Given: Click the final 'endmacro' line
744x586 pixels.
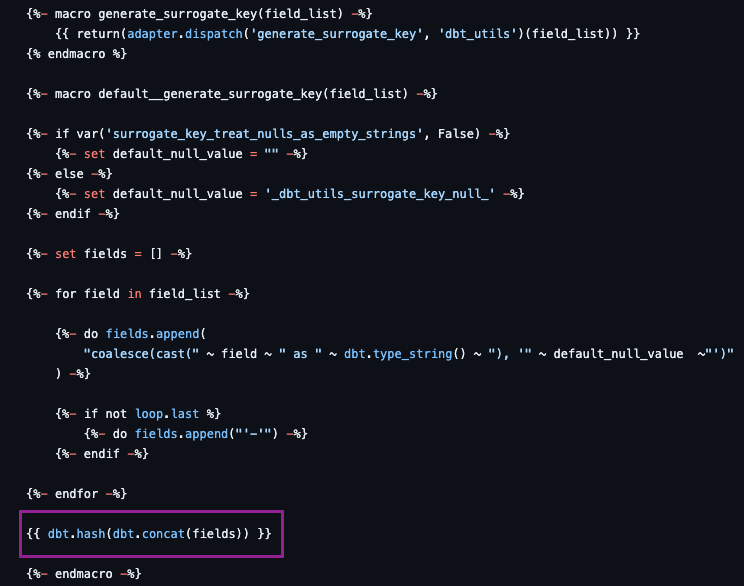Looking at the screenshot, I should click(x=84, y=574).
